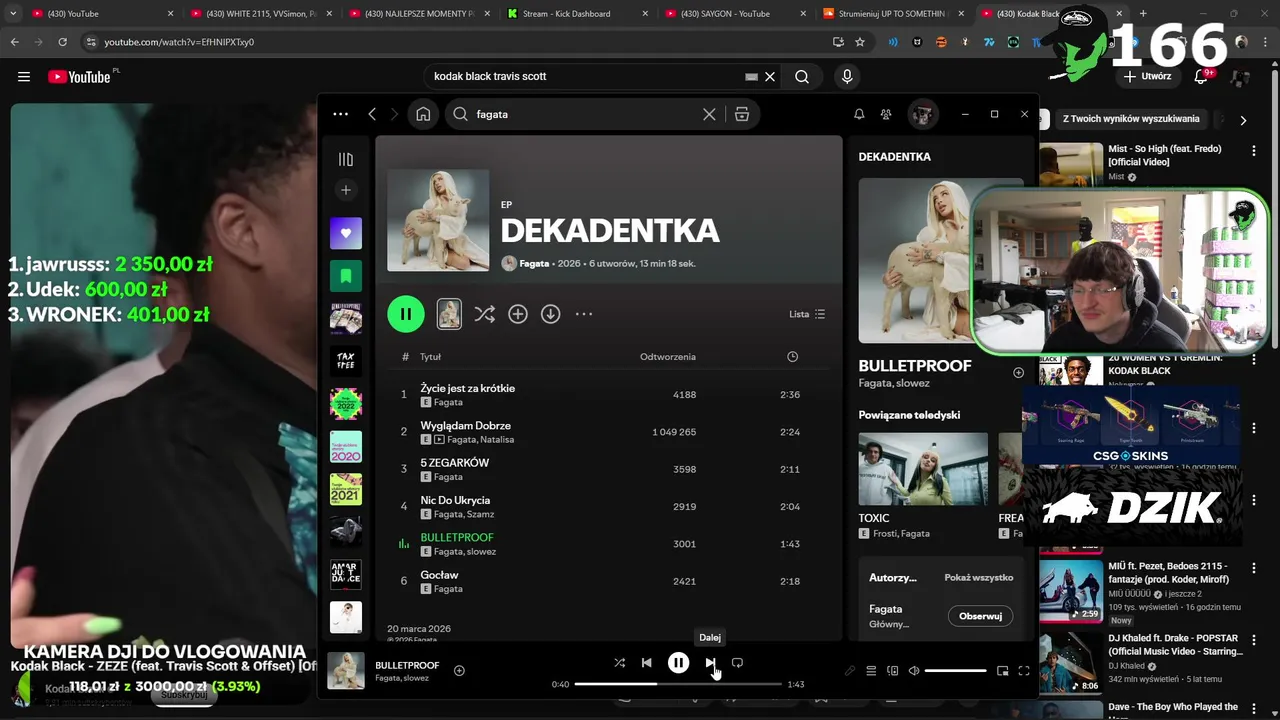Sort tracks by Odtworzenia column
The height and width of the screenshot is (720, 1280).
[x=668, y=357]
